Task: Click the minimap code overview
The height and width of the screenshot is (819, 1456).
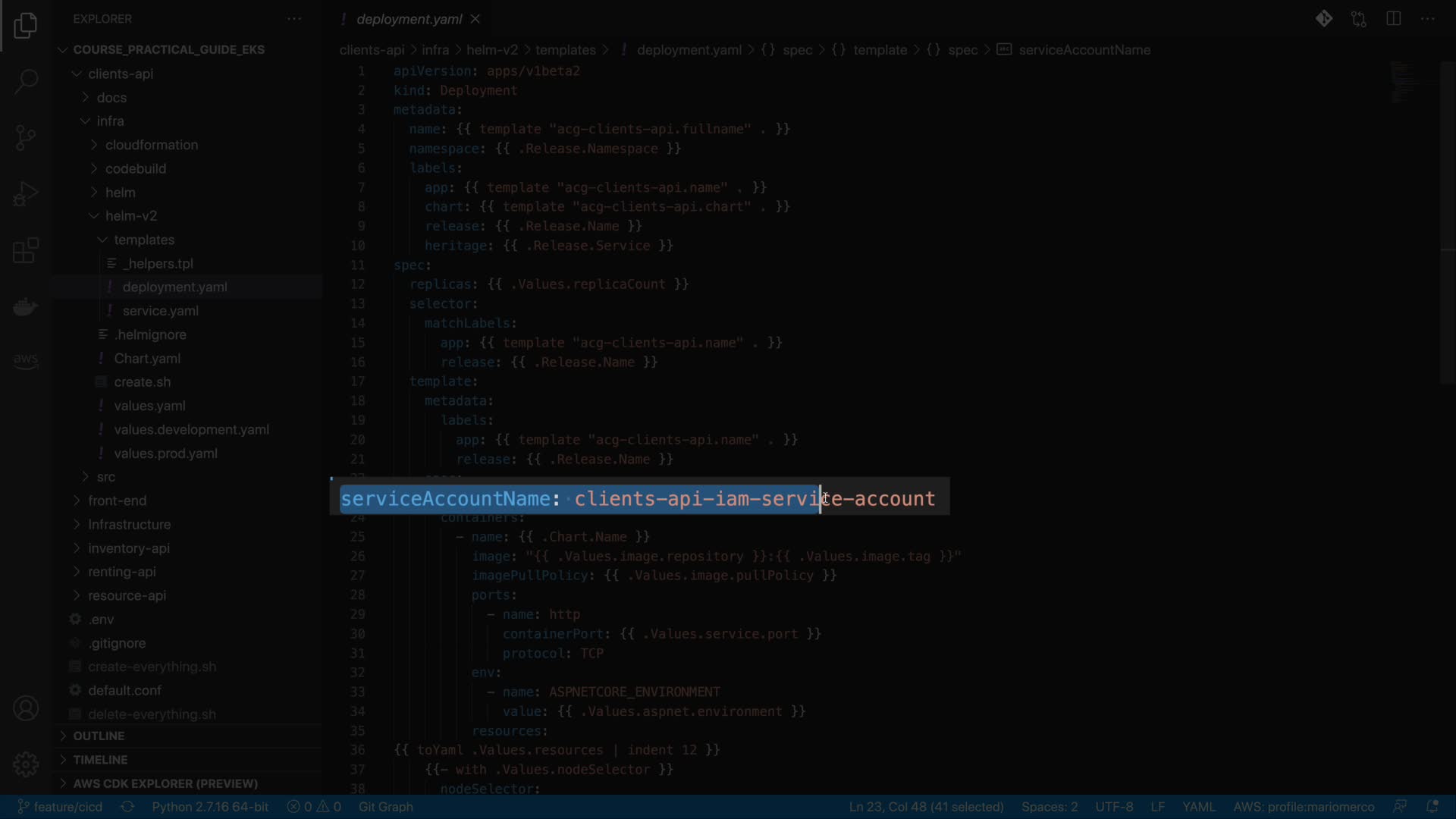Action: point(1404,83)
